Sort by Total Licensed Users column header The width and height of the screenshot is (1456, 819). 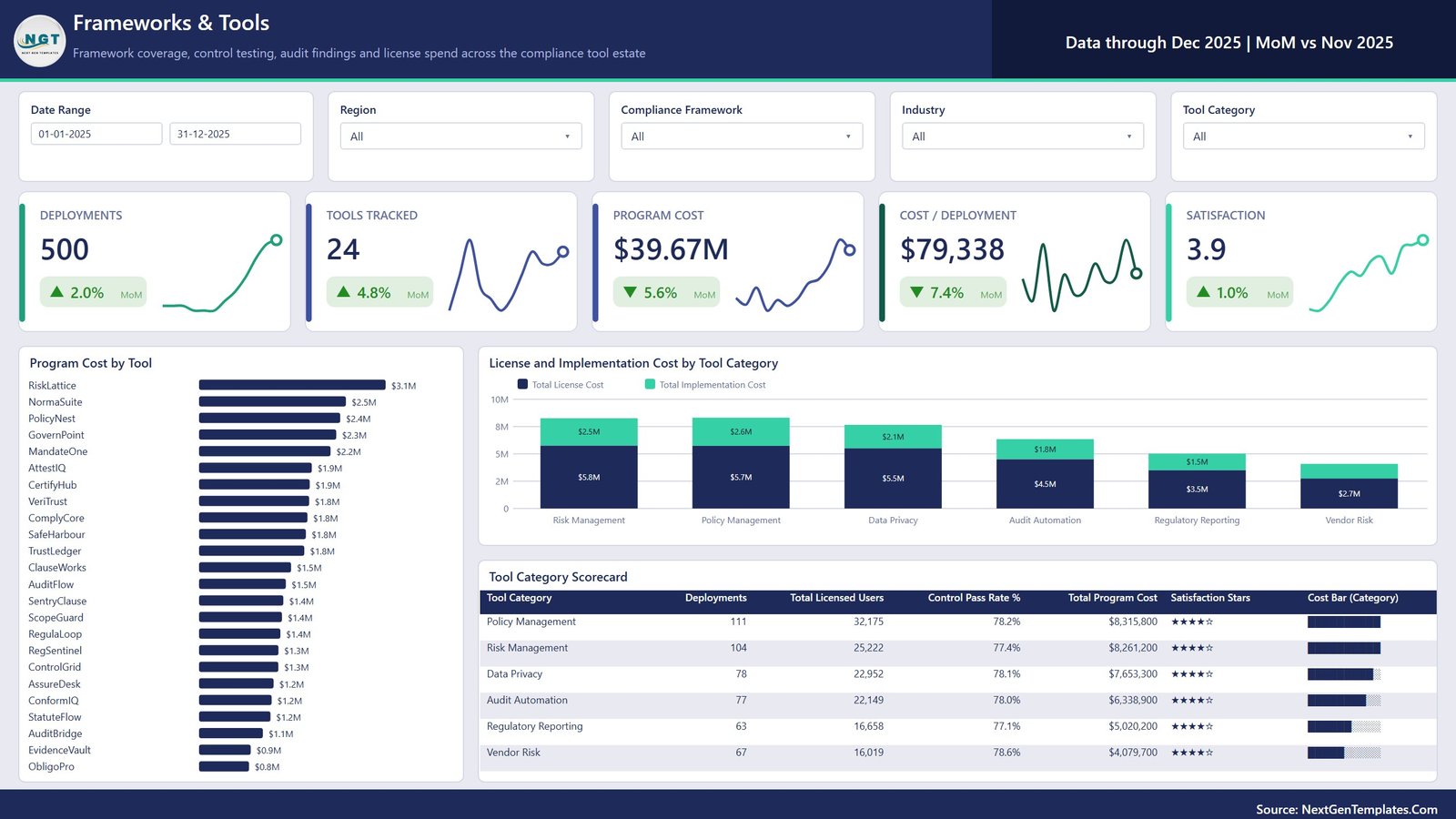click(x=836, y=598)
